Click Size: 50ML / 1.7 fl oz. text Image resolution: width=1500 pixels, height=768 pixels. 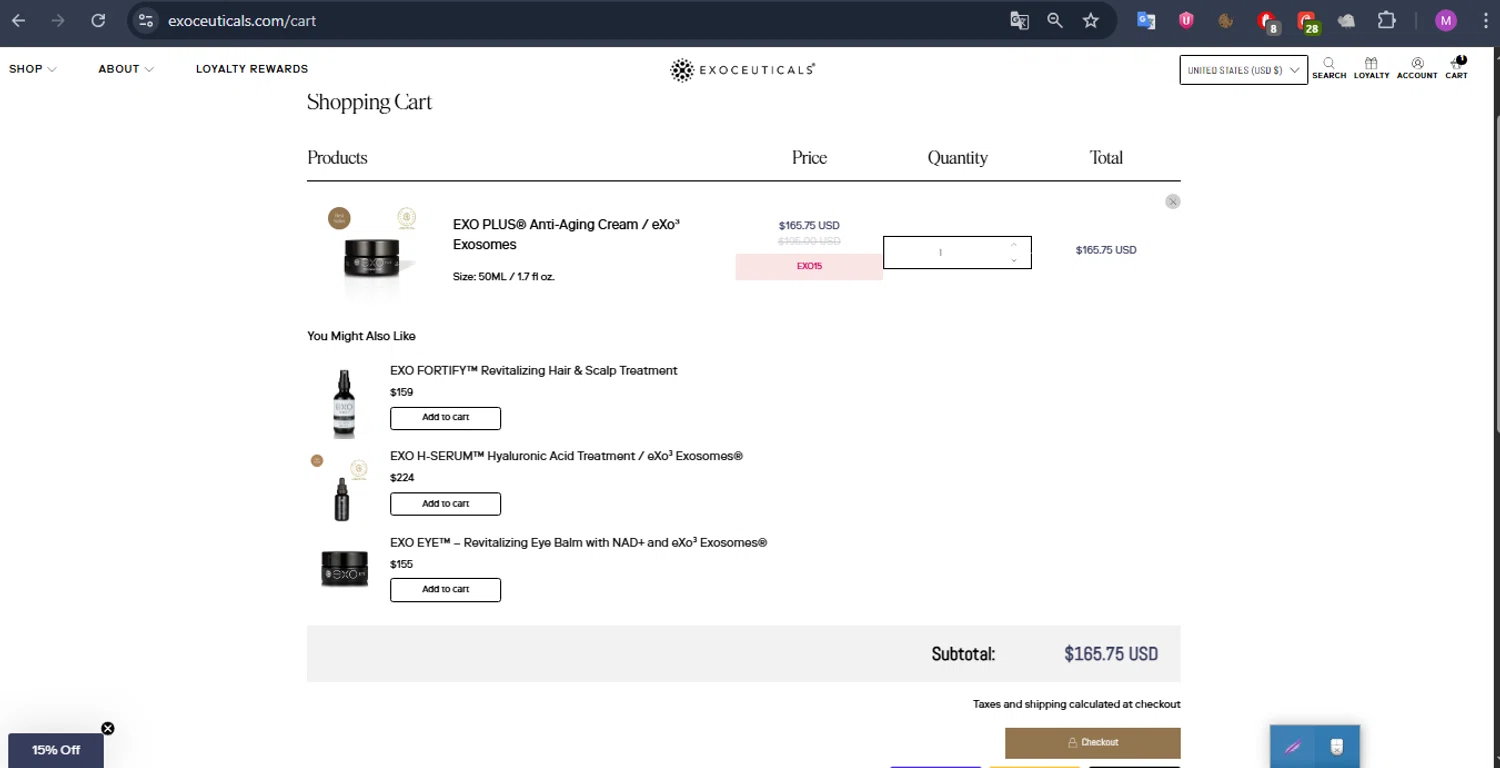pyautogui.click(x=504, y=277)
